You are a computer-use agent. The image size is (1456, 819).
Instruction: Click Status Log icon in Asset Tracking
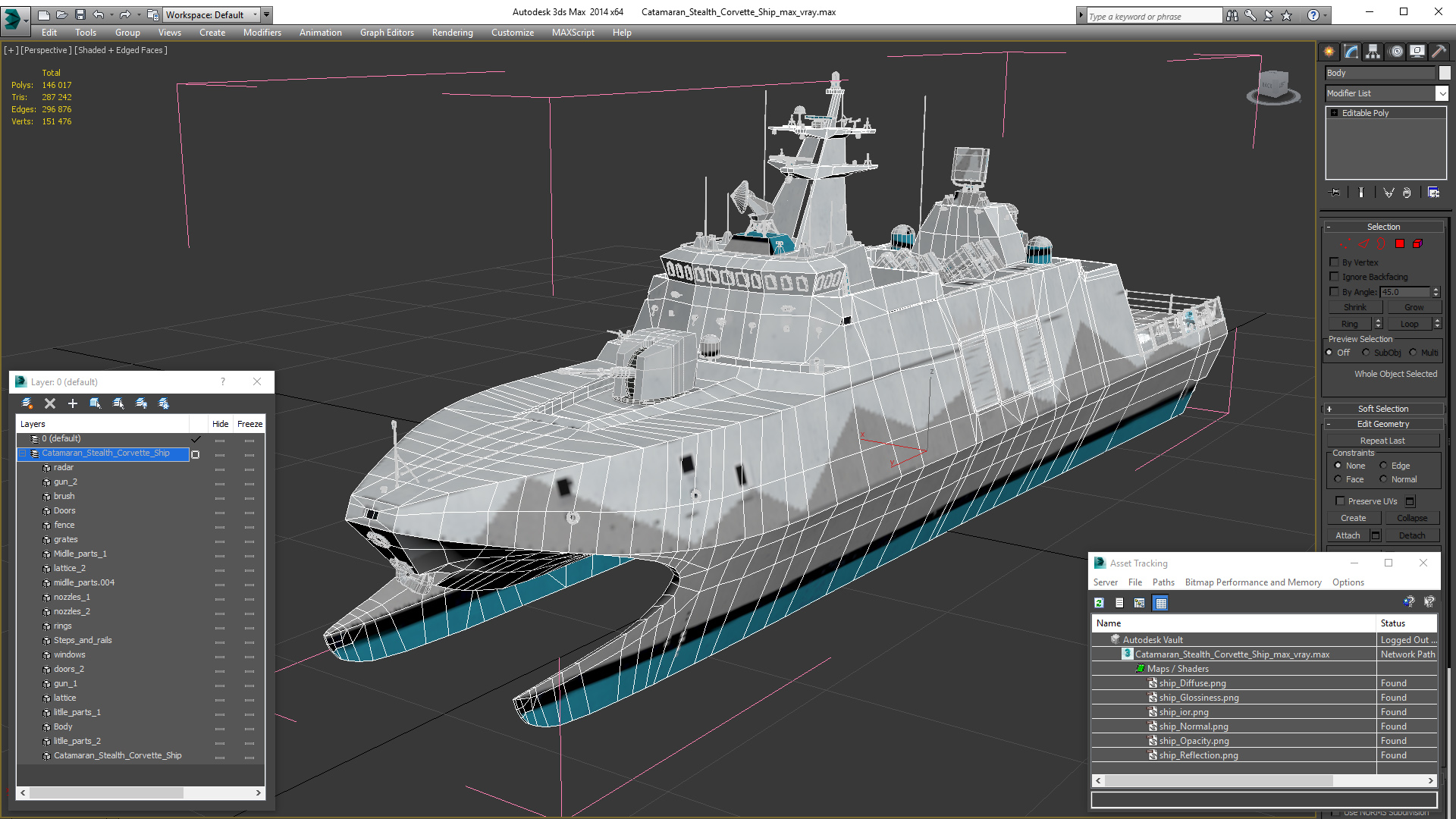coord(1119,603)
